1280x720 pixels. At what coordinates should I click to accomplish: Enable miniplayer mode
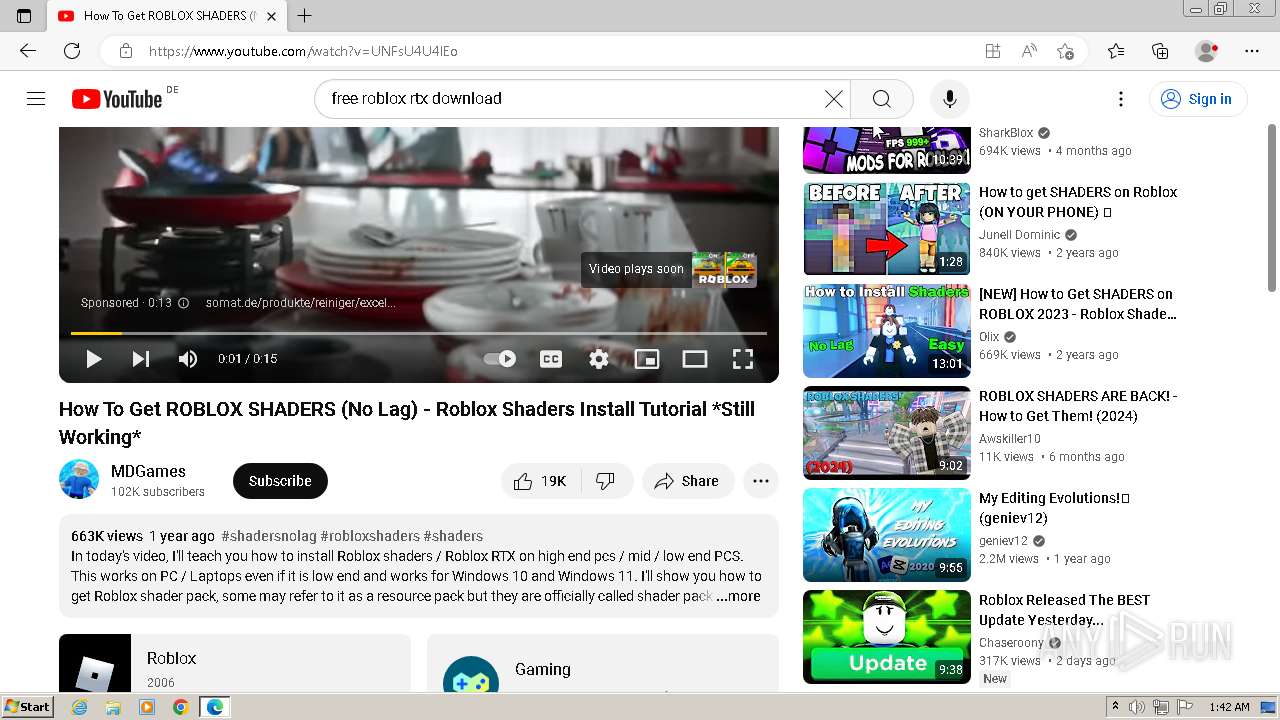(647, 359)
